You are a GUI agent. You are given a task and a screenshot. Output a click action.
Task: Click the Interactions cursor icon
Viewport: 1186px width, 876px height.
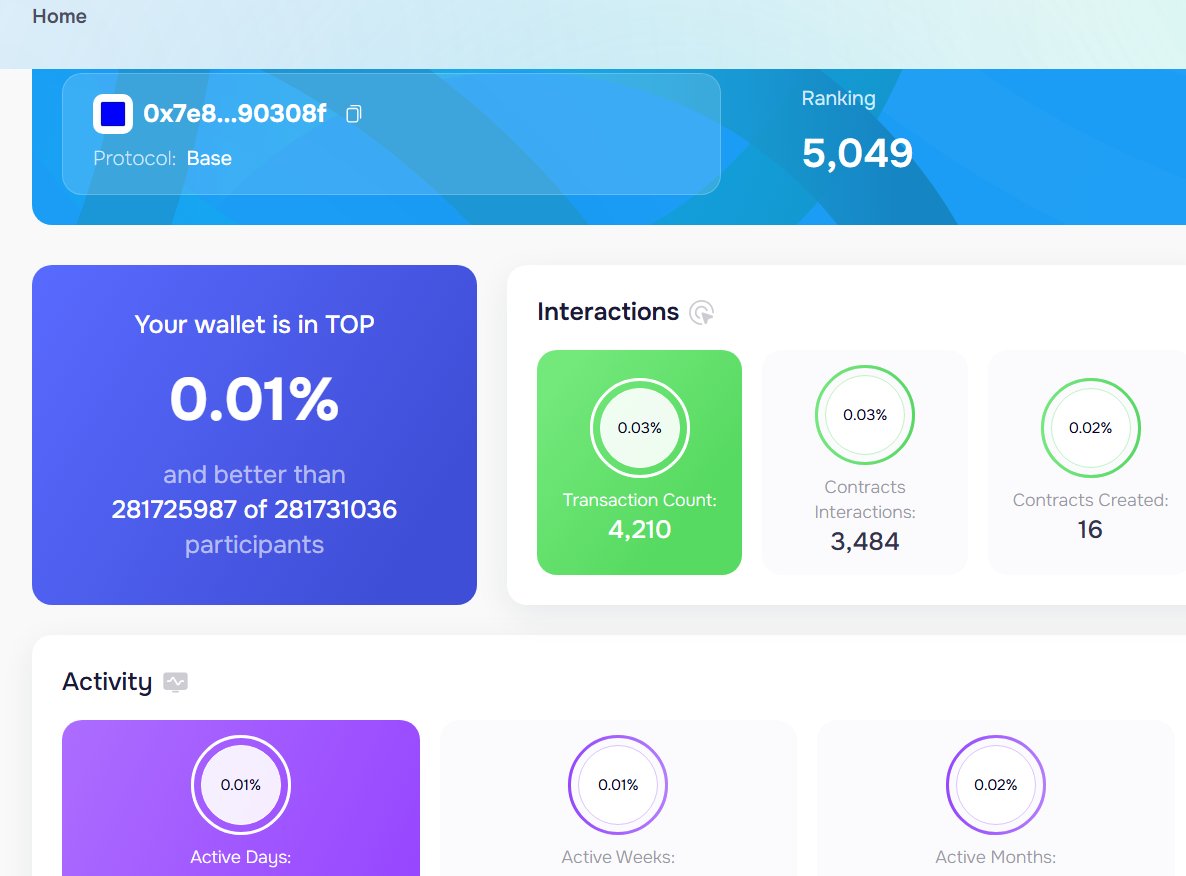(702, 312)
